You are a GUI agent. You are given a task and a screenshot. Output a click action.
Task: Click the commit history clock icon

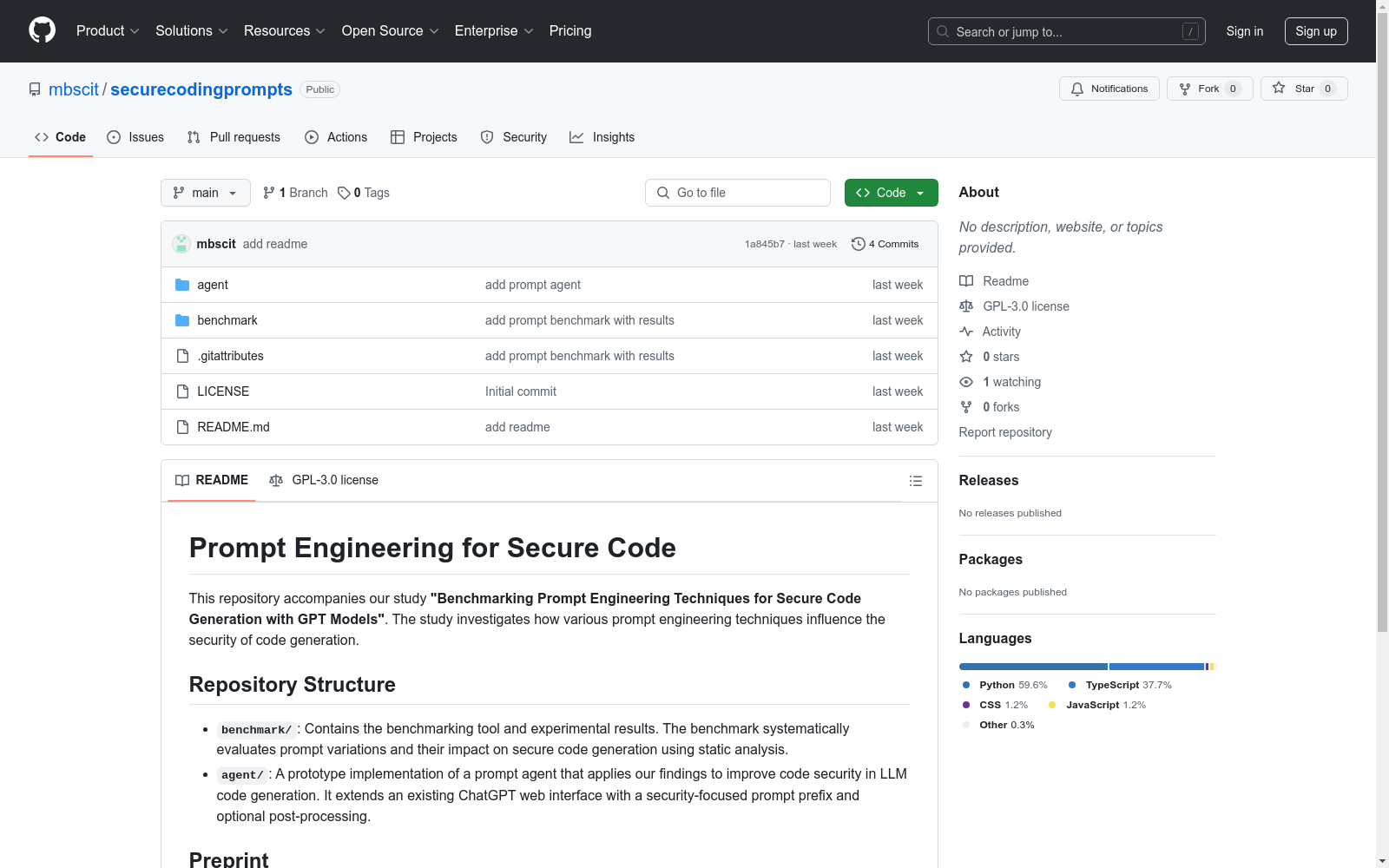point(858,244)
